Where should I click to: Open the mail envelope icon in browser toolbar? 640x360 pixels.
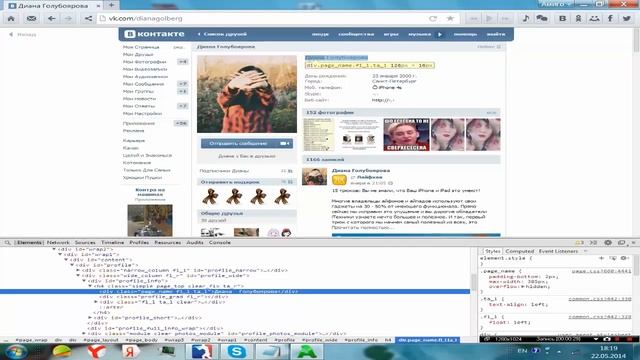point(31,18)
